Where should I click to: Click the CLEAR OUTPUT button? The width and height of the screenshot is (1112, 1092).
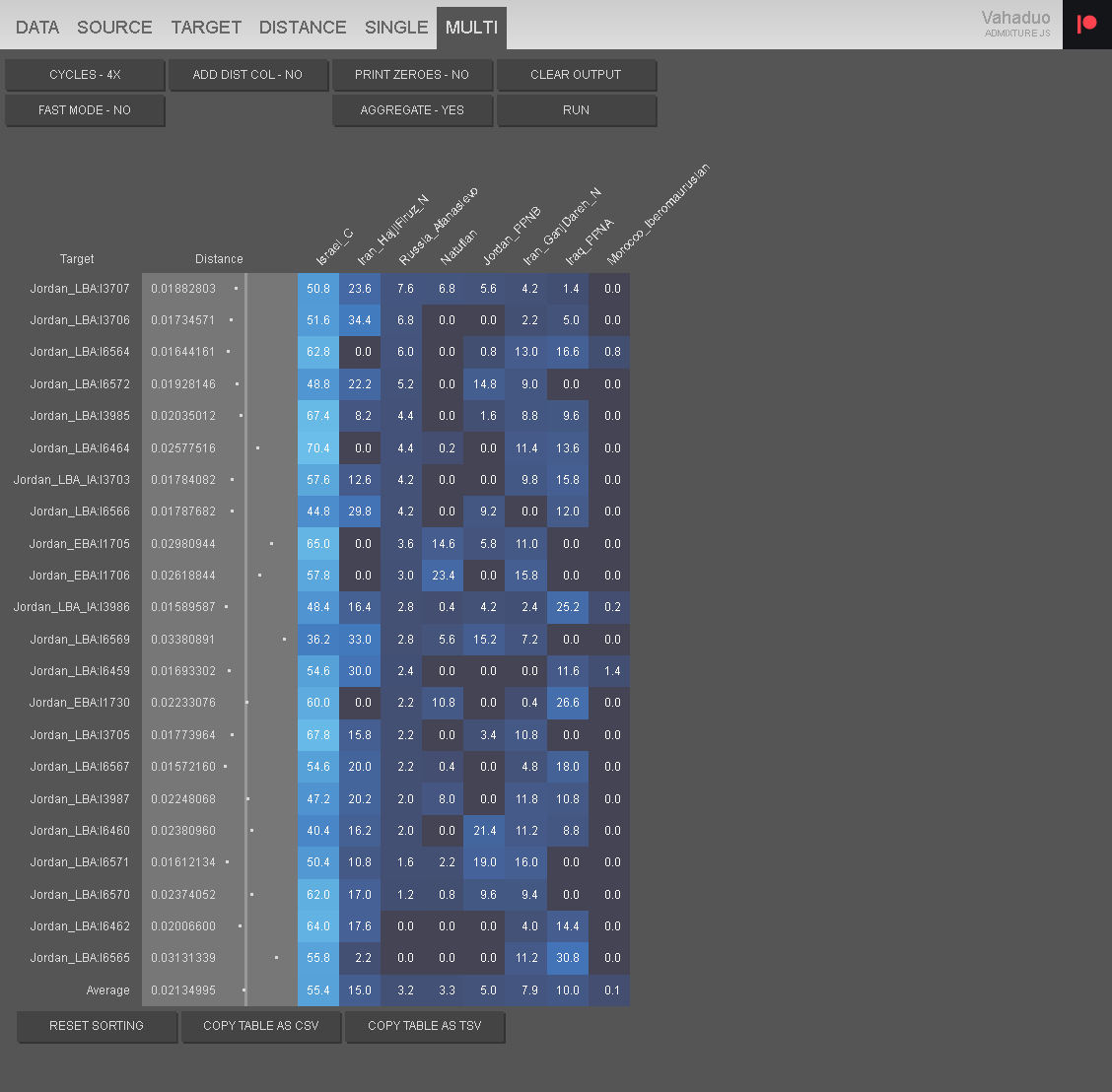[x=576, y=75]
